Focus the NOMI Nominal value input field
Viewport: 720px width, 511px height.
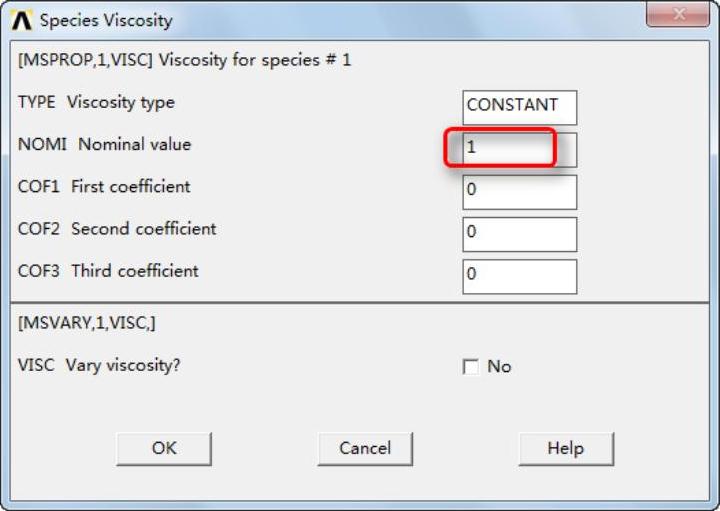(x=519, y=148)
